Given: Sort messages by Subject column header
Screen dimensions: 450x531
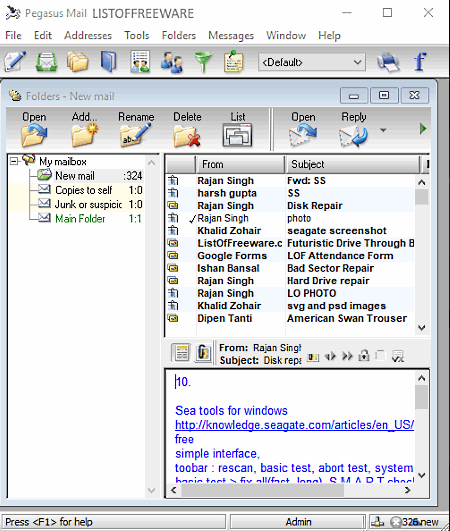Looking at the screenshot, I should coord(352,164).
